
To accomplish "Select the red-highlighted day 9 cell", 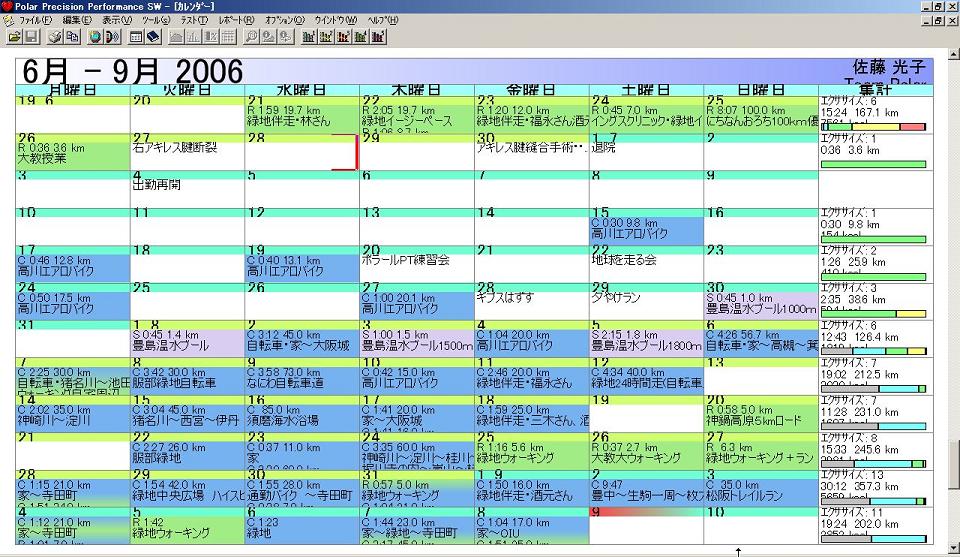I will click(646, 525).
